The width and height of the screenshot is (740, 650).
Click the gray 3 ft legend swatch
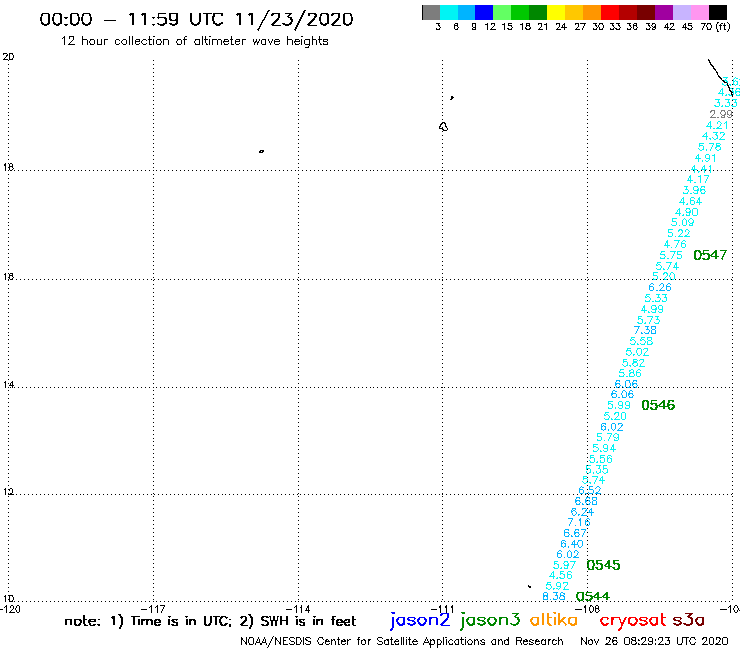click(431, 12)
